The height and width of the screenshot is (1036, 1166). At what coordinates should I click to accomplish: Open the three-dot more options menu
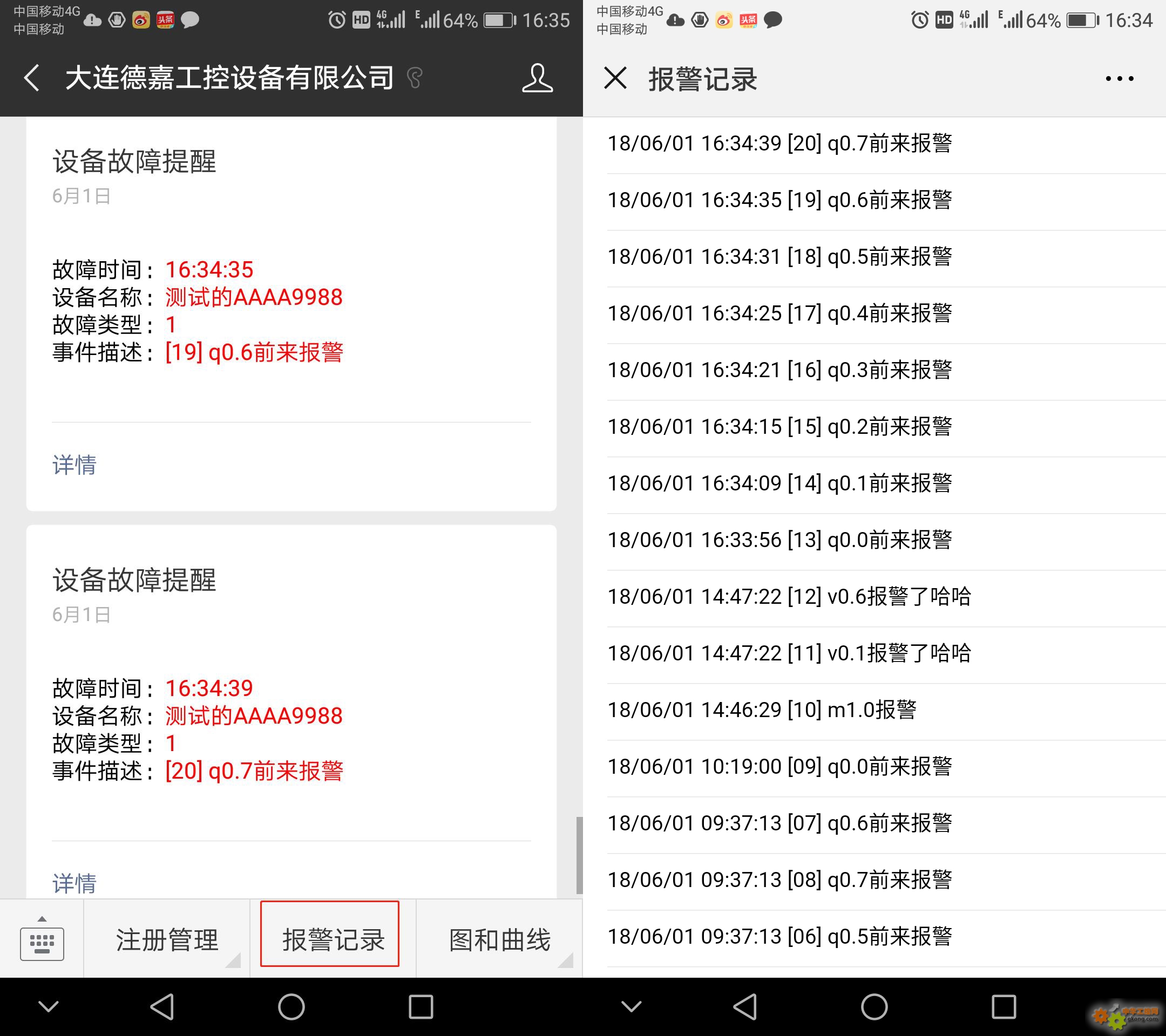coord(1119,79)
